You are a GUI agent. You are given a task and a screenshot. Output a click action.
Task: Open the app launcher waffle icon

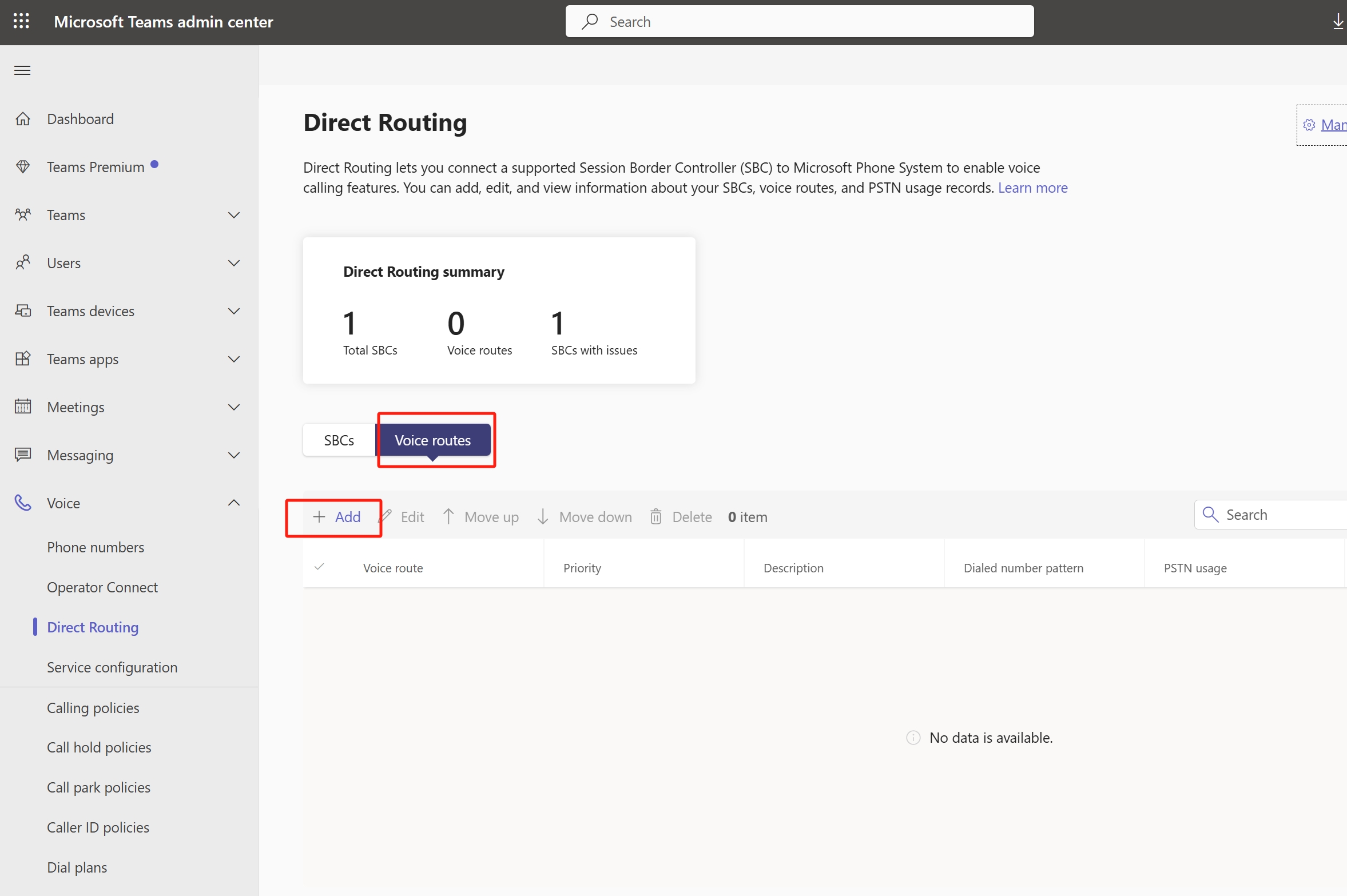[x=21, y=21]
